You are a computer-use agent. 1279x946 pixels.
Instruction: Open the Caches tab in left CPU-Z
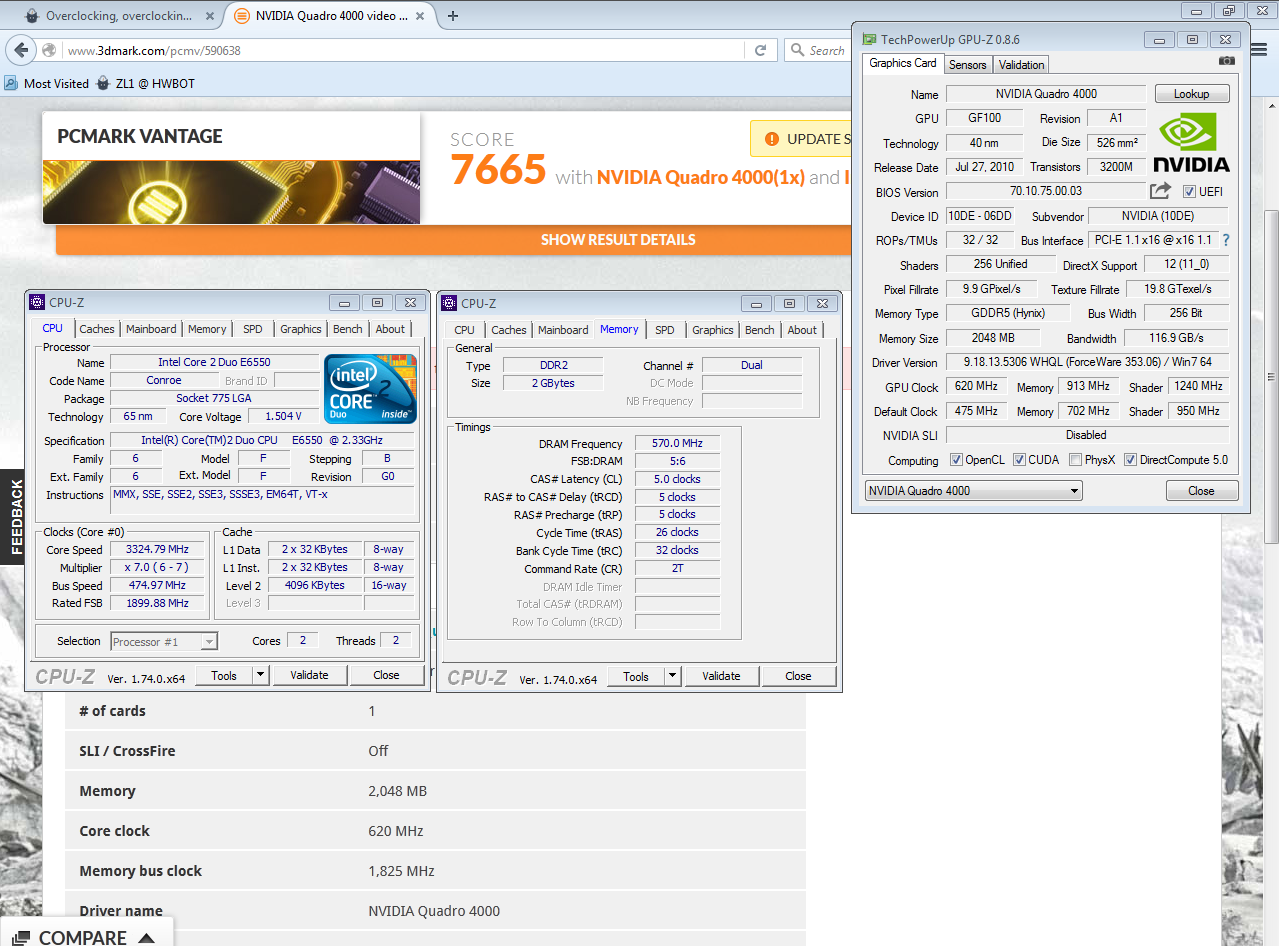coord(97,329)
